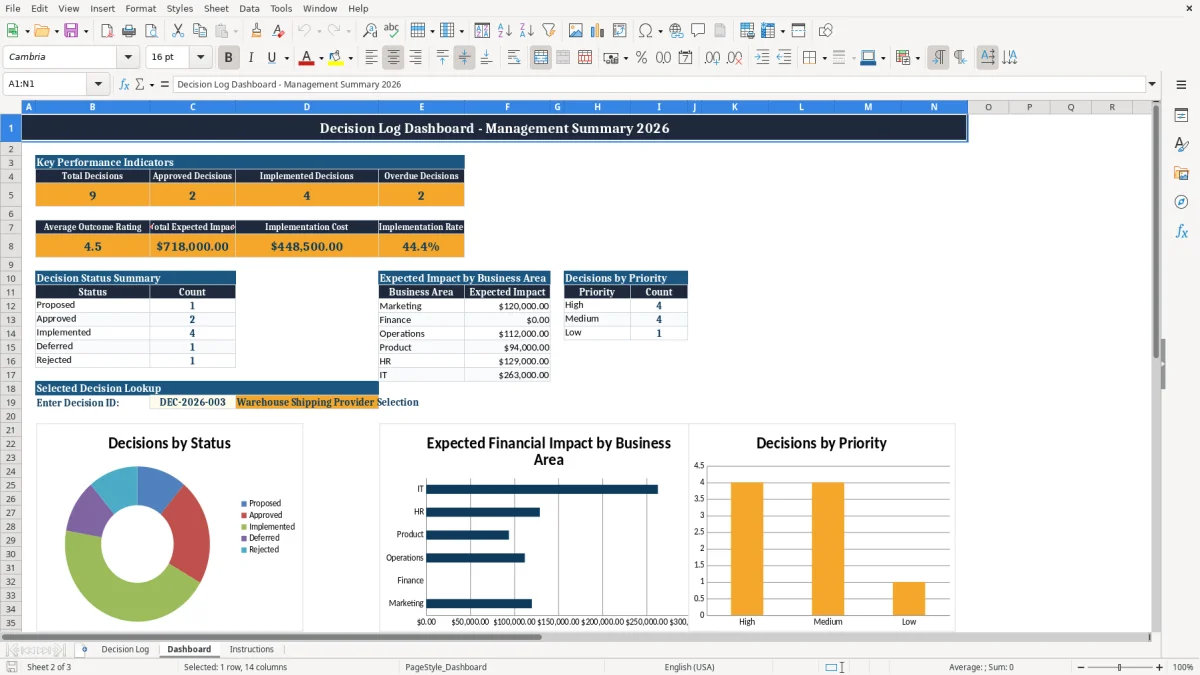The width and height of the screenshot is (1200, 675).
Task: Click the 100% zoom level
Action: click(1183, 667)
